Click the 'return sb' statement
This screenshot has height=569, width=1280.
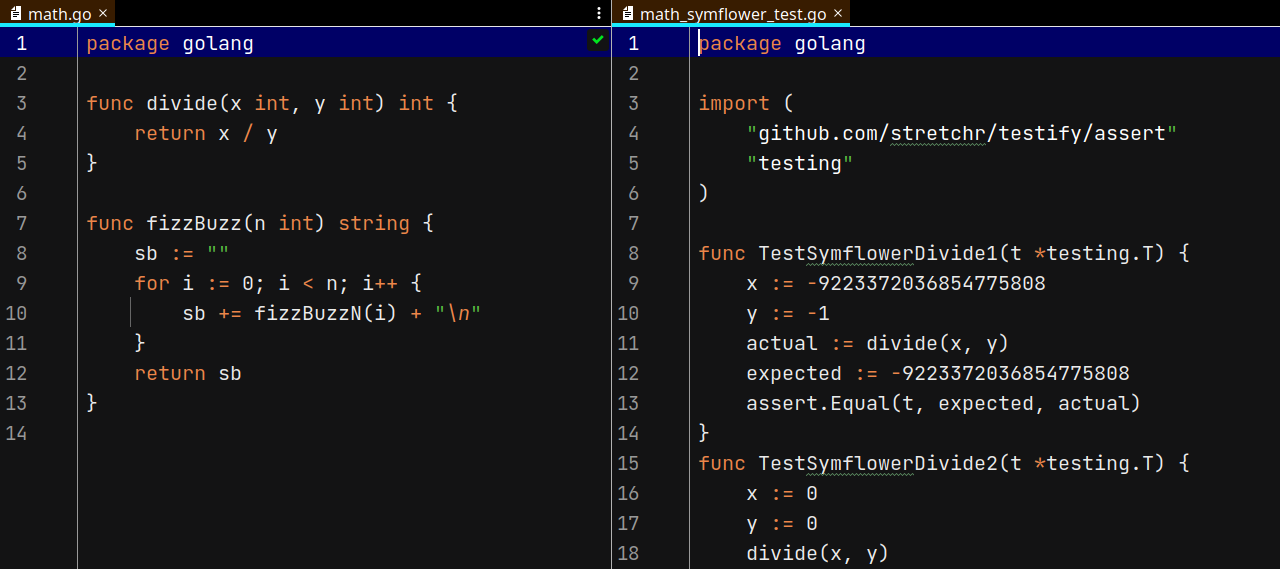pos(188,373)
